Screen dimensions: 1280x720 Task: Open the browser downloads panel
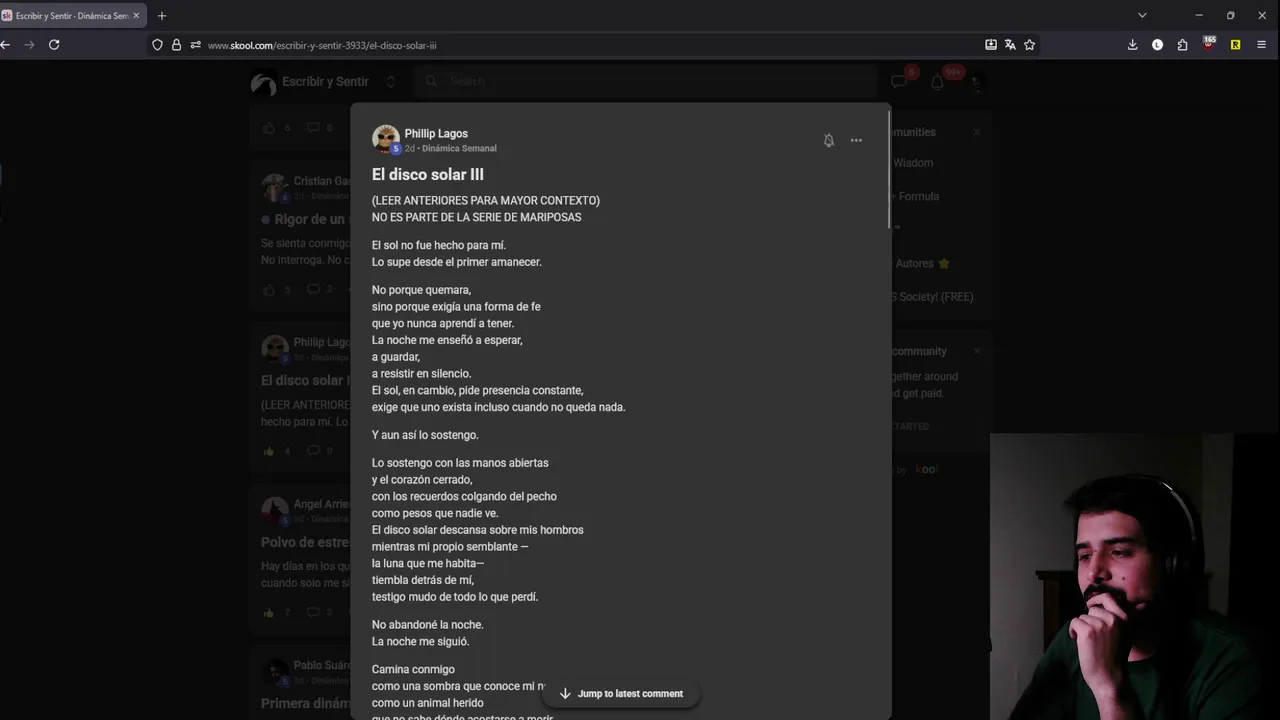[x=1132, y=45]
